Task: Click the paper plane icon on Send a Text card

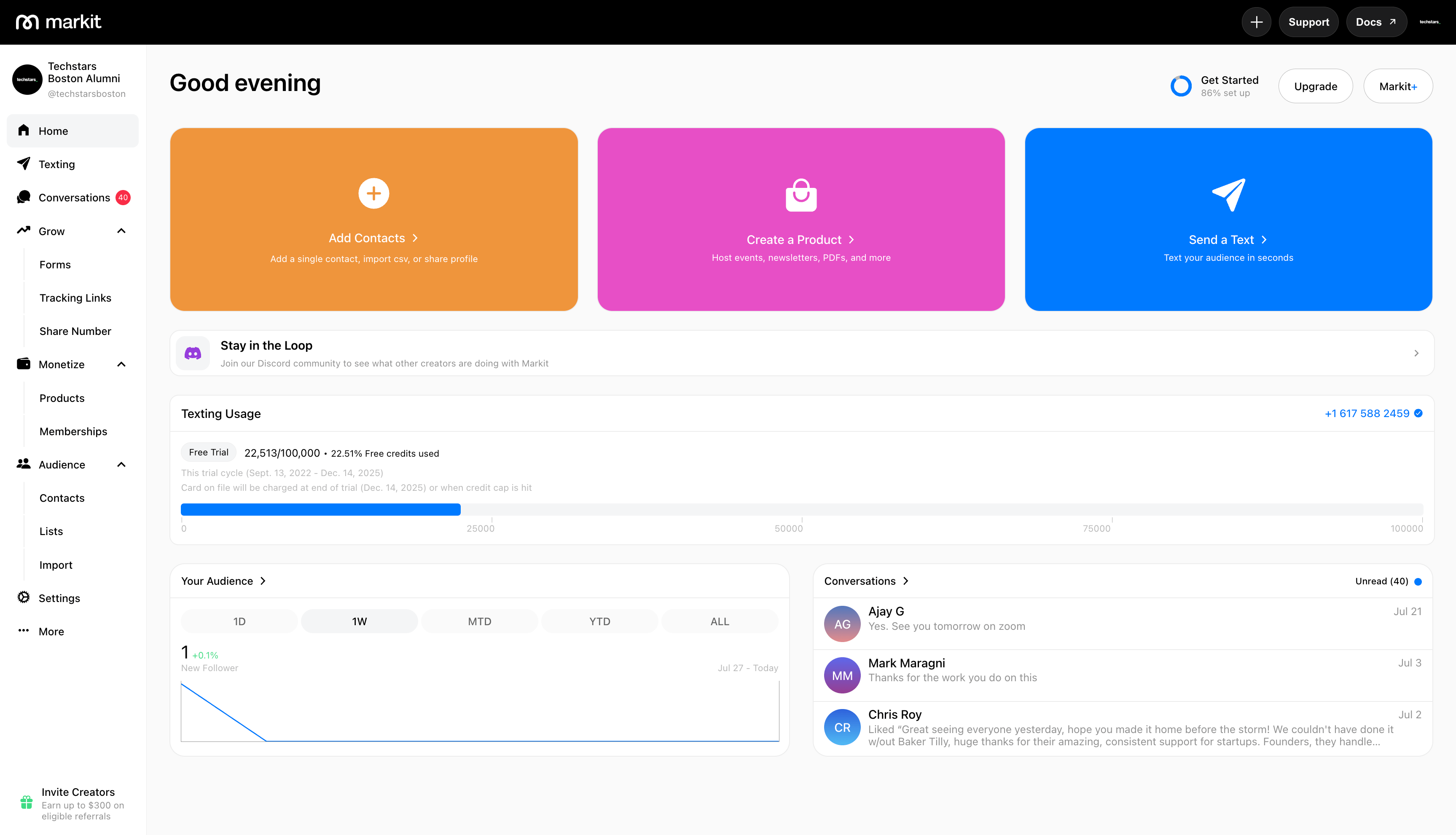Action: (1228, 195)
